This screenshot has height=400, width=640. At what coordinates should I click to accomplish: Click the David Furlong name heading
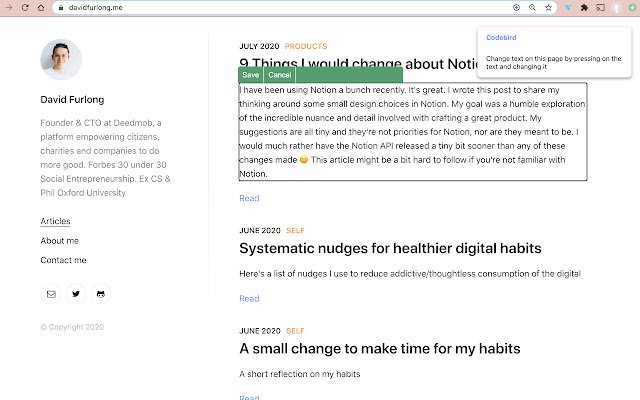click(72, 100)
